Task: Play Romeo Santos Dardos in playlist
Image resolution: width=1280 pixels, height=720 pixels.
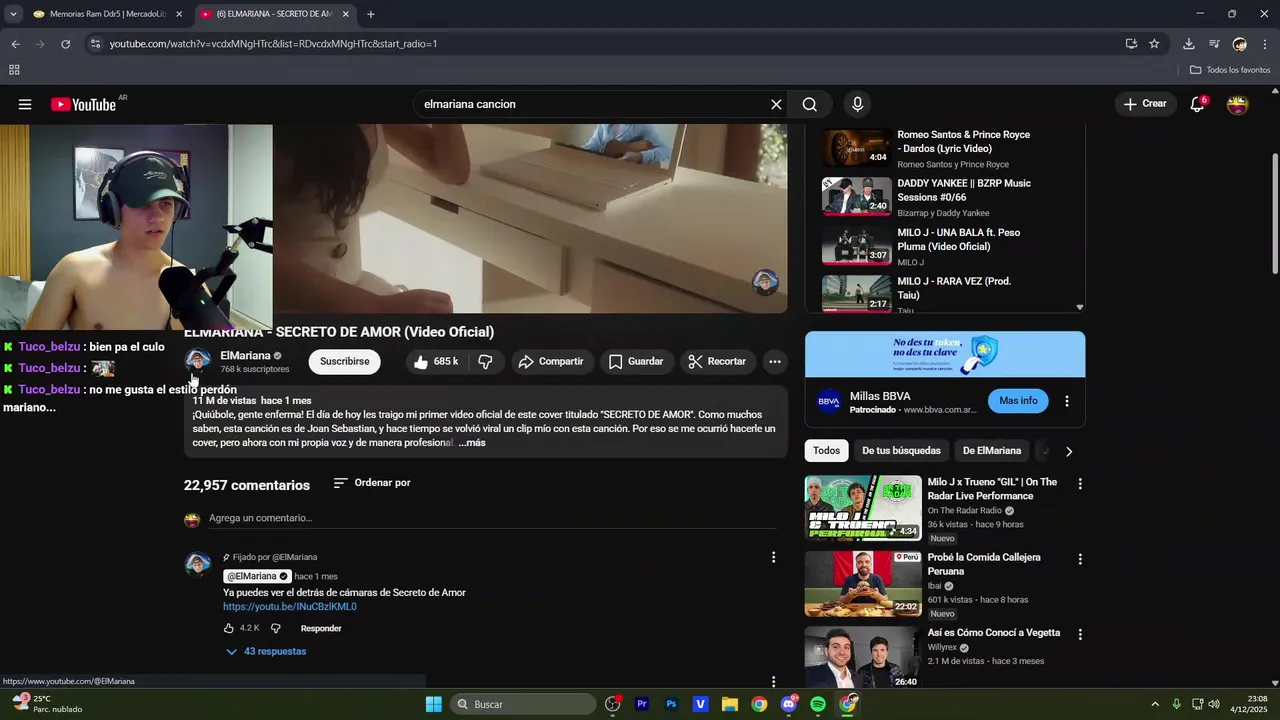Action: point(945,148)
